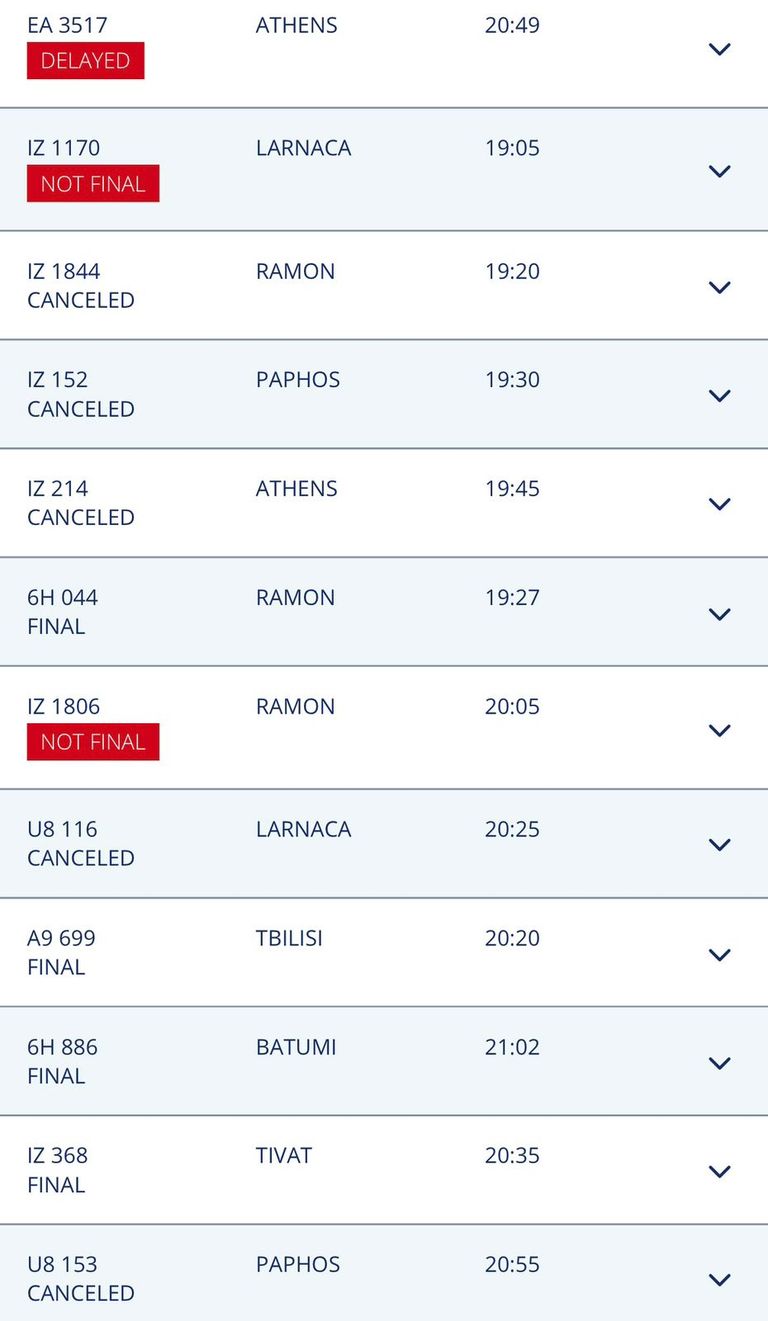The height and width of the screenshot is (1321, 768).
Task: Click the BATUMI destination label
Action: (296, 1047)
